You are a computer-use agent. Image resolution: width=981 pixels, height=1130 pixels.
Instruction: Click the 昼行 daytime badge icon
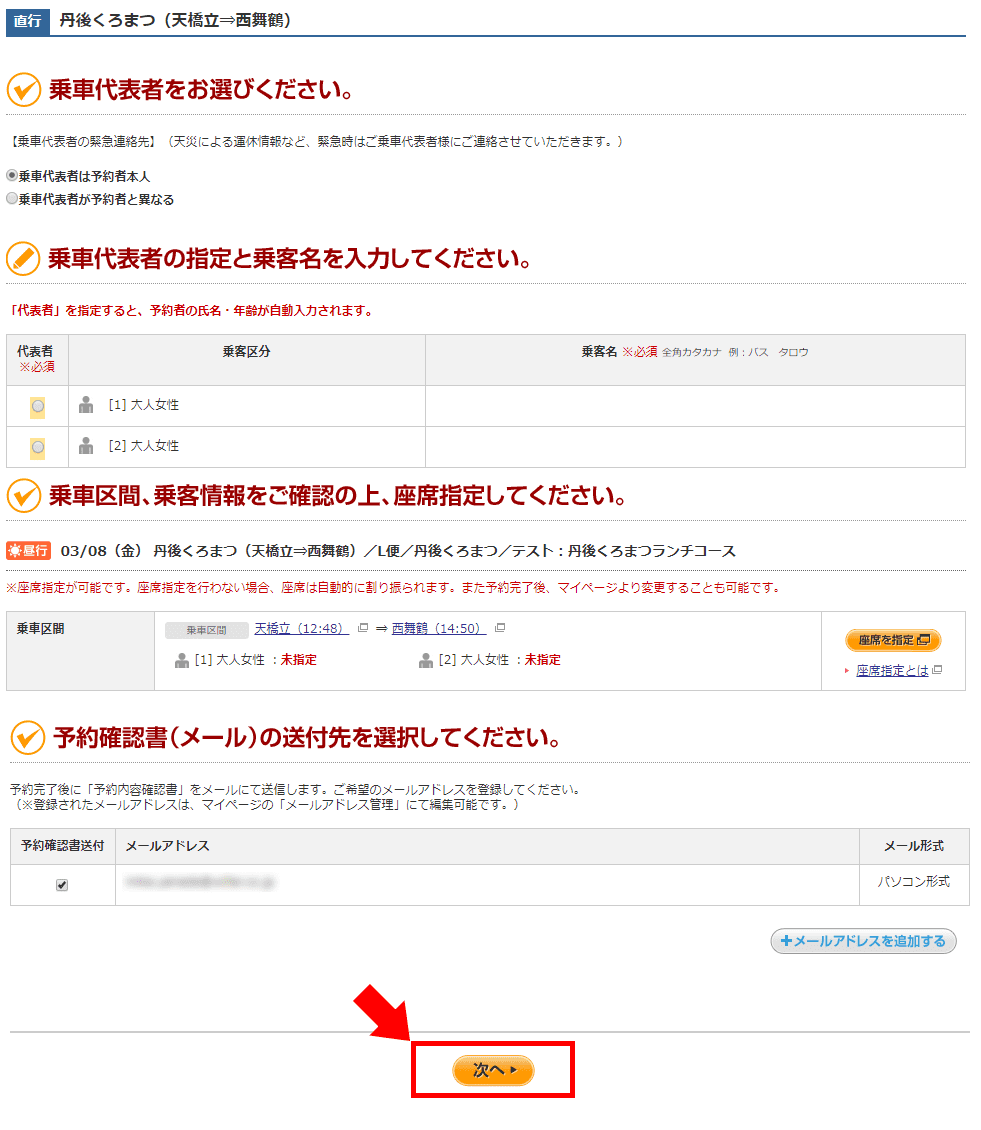coord(28,551)
